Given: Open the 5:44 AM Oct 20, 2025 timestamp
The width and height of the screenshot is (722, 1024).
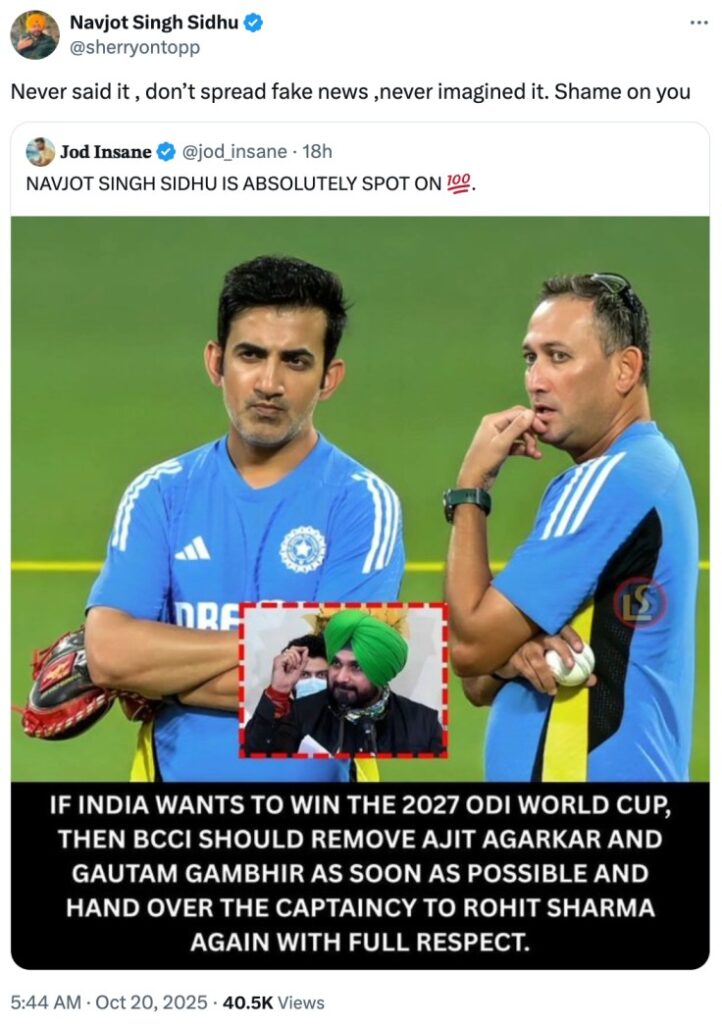Looking at the screenshot, I should [x=109, y=1002].
